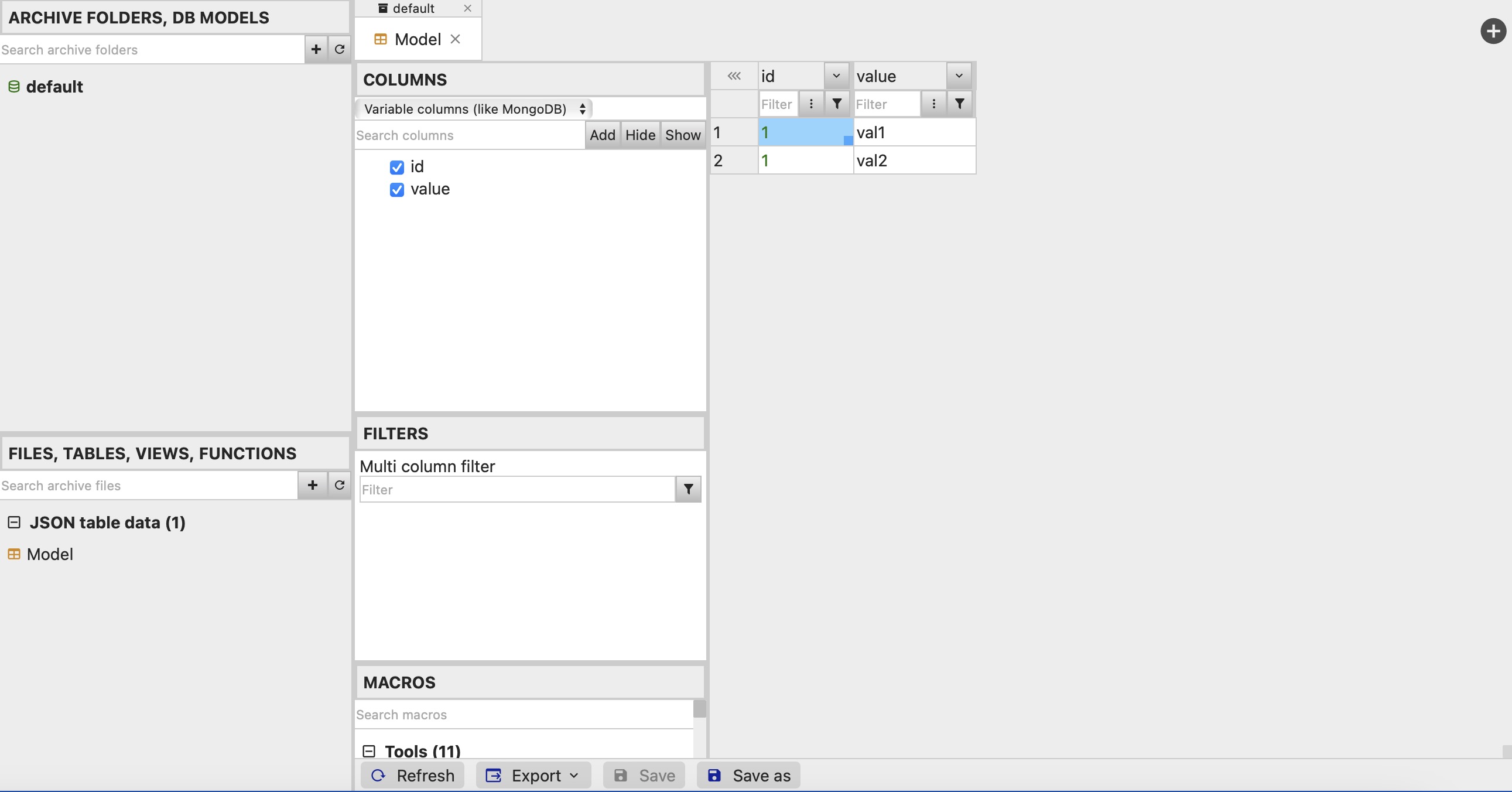Viewport: 1512px width, 792px height.
Task: Uncheck the id column checkbox
Action: [x=397, y=168]
